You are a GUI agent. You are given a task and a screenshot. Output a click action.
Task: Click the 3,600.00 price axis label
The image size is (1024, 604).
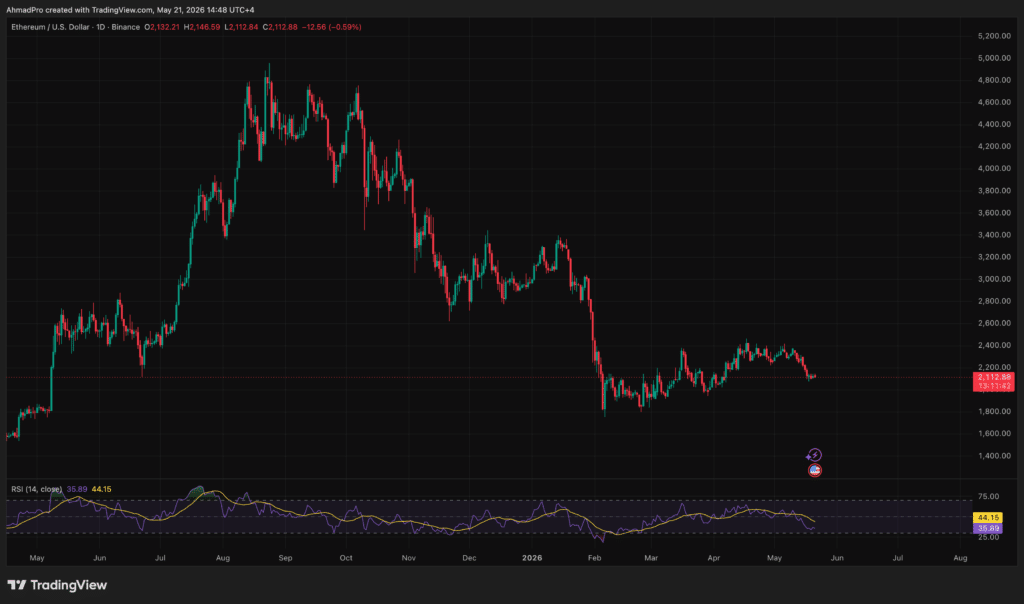994,213
